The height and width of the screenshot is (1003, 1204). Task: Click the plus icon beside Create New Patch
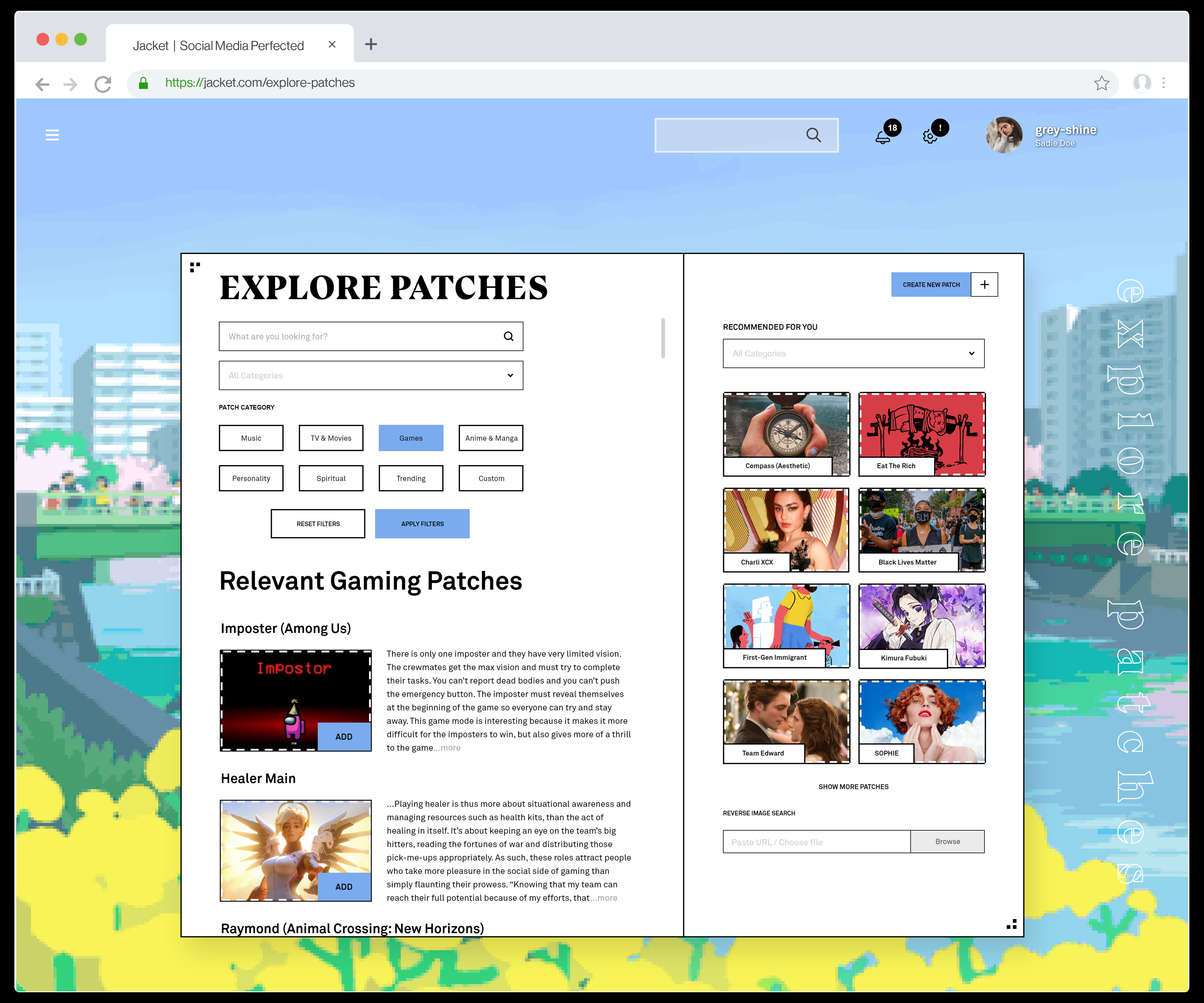pos(985,284)
